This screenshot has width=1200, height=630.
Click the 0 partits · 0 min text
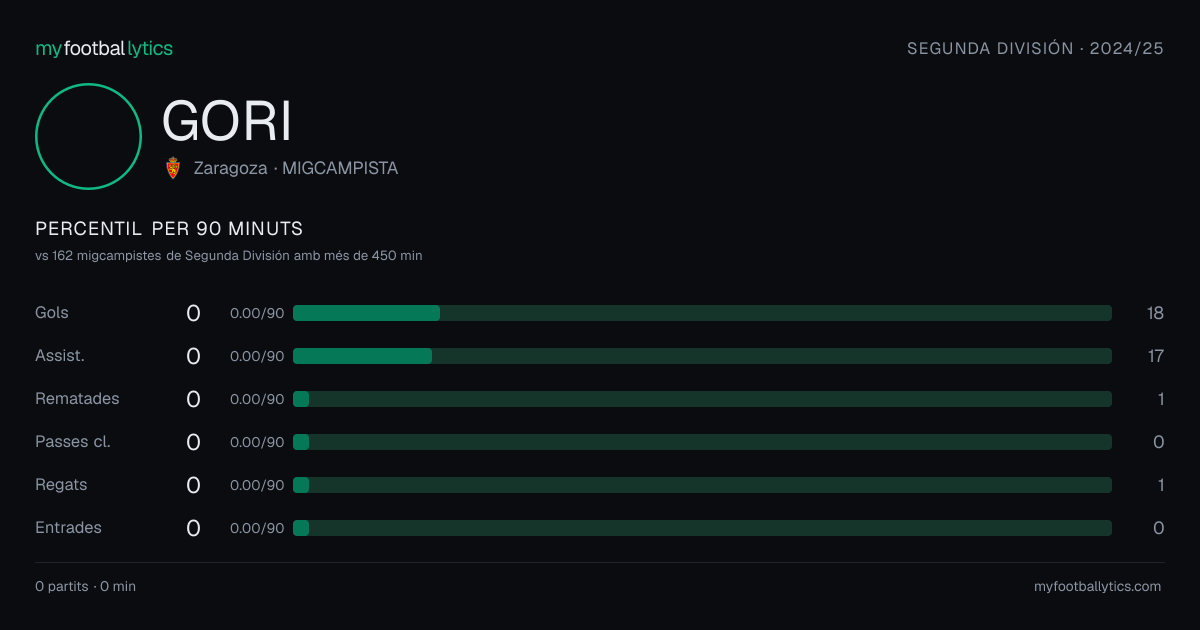(x=85, y=587)
